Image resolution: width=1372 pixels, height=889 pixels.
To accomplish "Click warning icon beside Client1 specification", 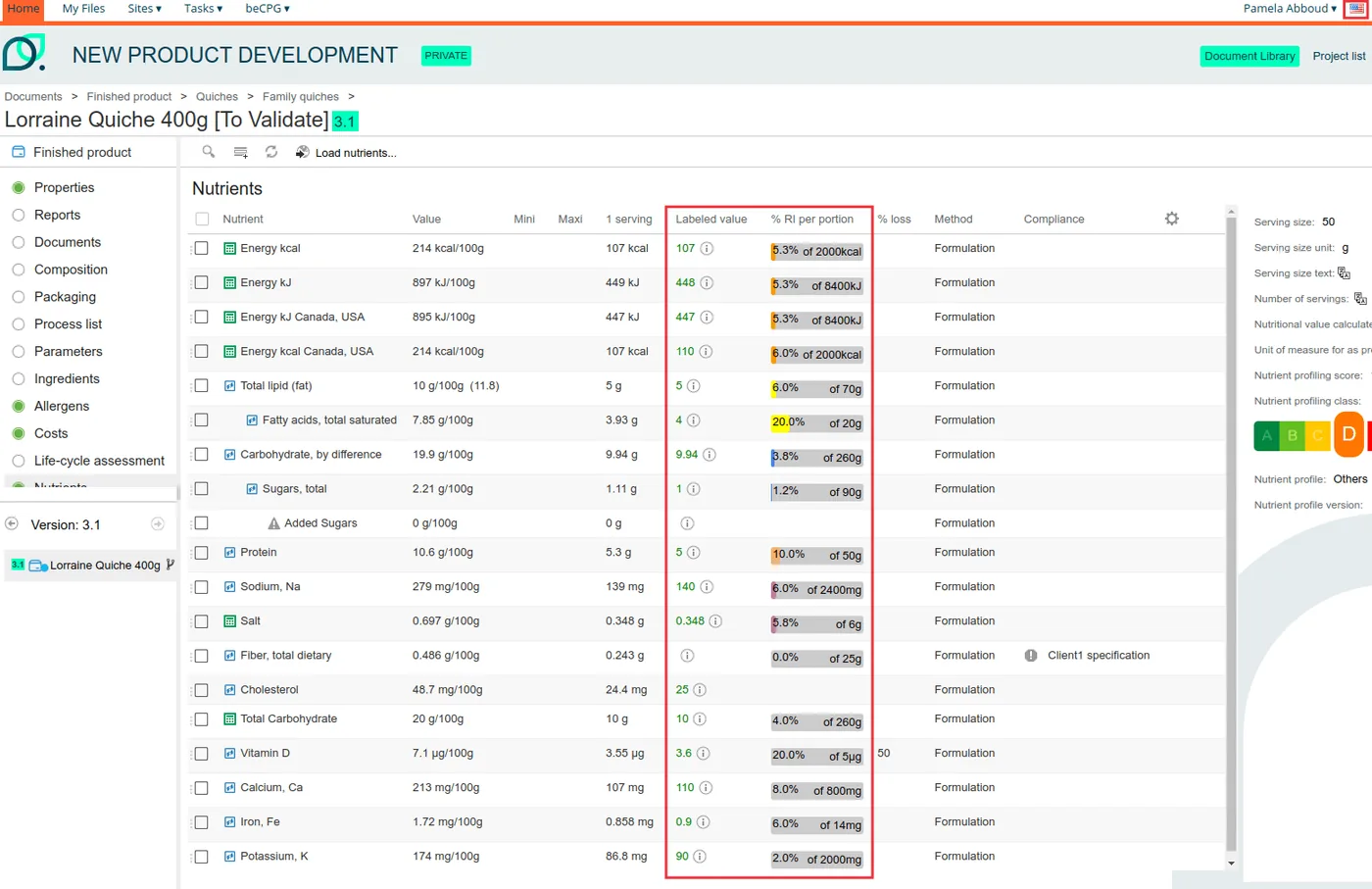I will 1031,656.
